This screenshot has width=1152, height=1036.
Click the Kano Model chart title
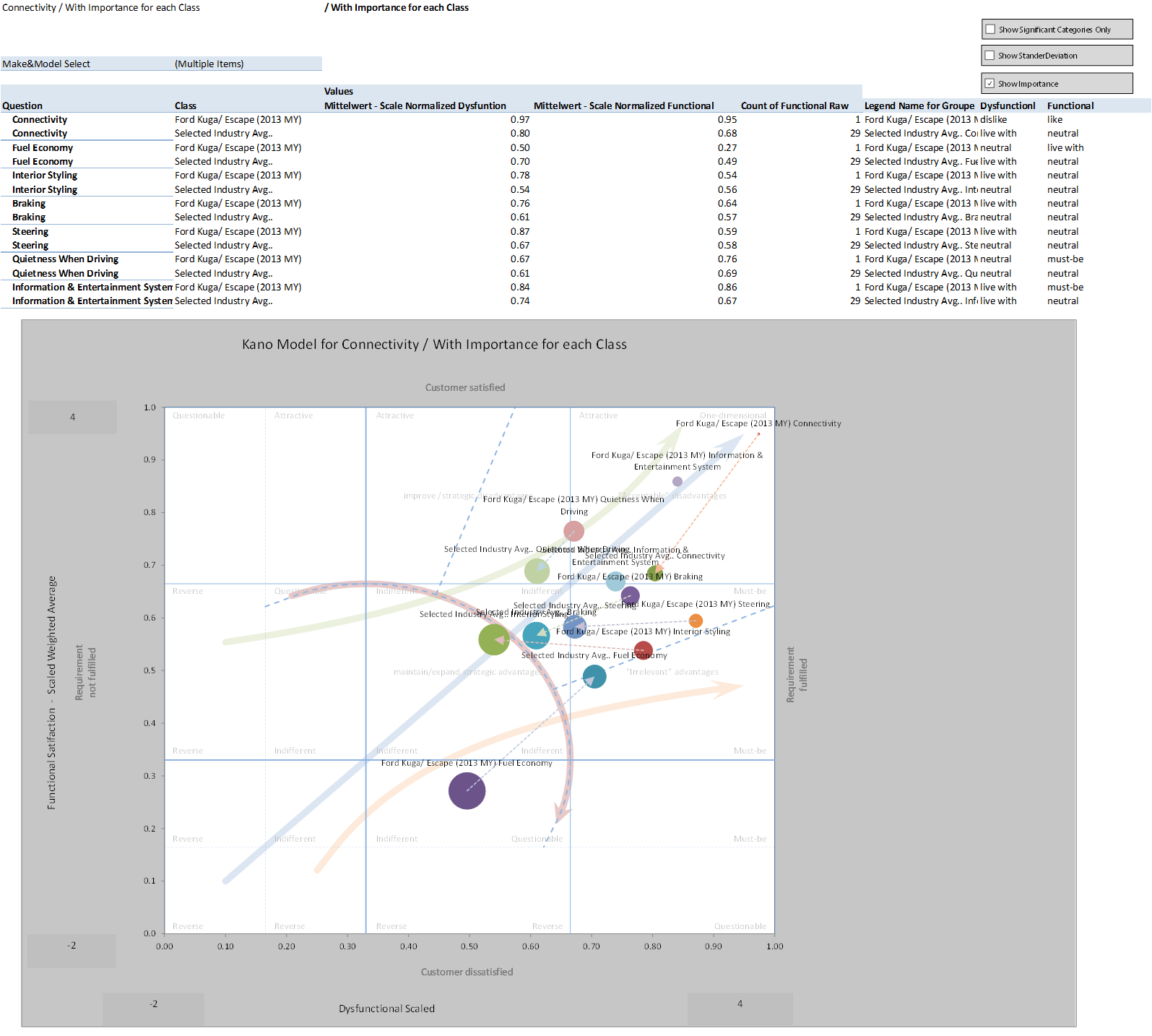pyautogui.click(x=434, y=345)
